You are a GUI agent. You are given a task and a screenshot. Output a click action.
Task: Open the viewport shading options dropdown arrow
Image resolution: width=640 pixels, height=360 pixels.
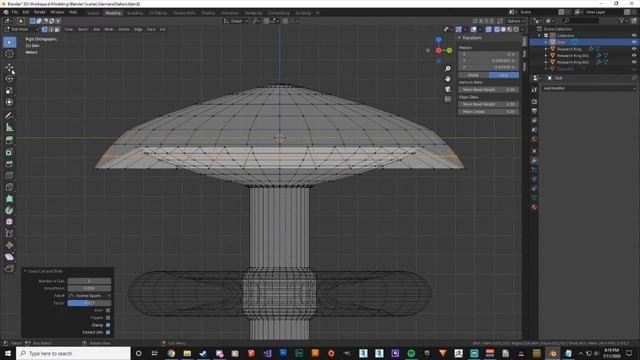click(x=522, y=29)
